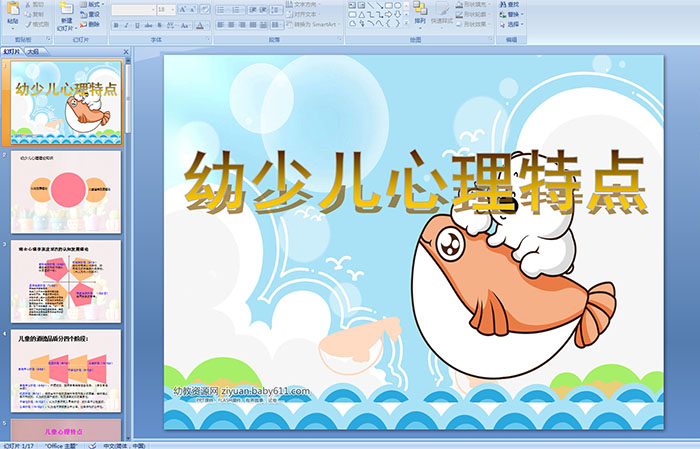Switch to the Outline (大纲) pane tab
The width and height of the screenshot is (700, 449).
pos(34,52)
